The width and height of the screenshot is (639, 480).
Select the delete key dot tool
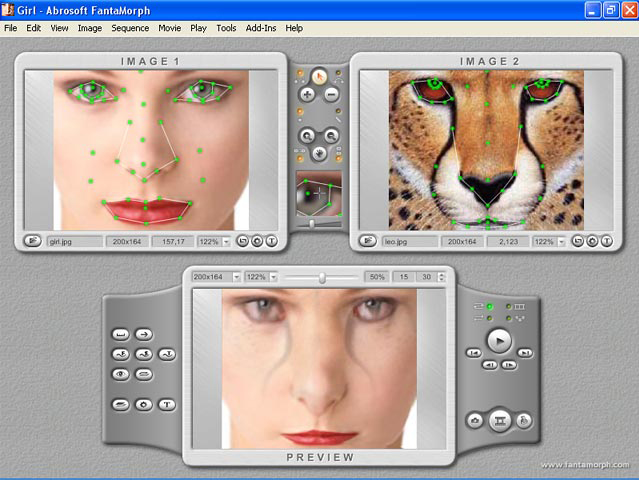pyautogui.click(x=332, y=95)
